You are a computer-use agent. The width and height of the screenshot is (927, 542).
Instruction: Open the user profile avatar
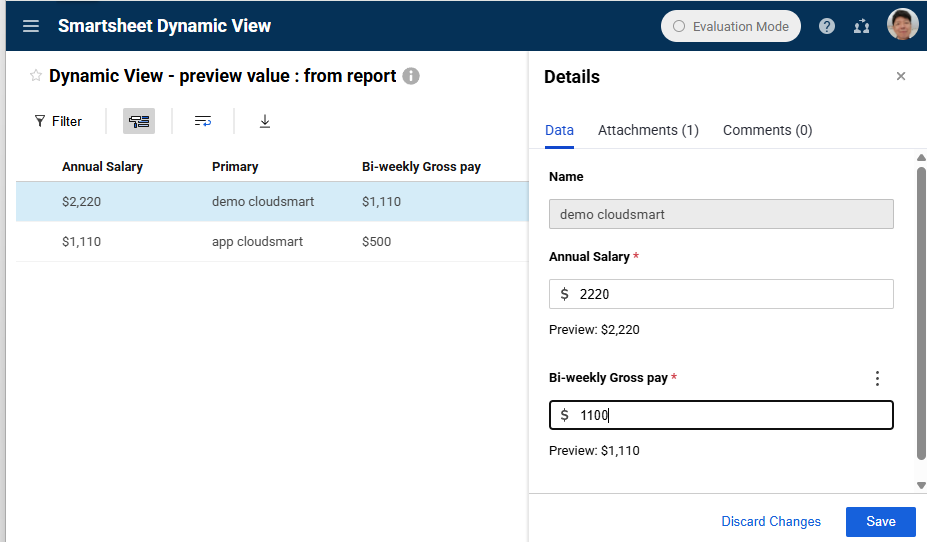(x=902, y=25)
